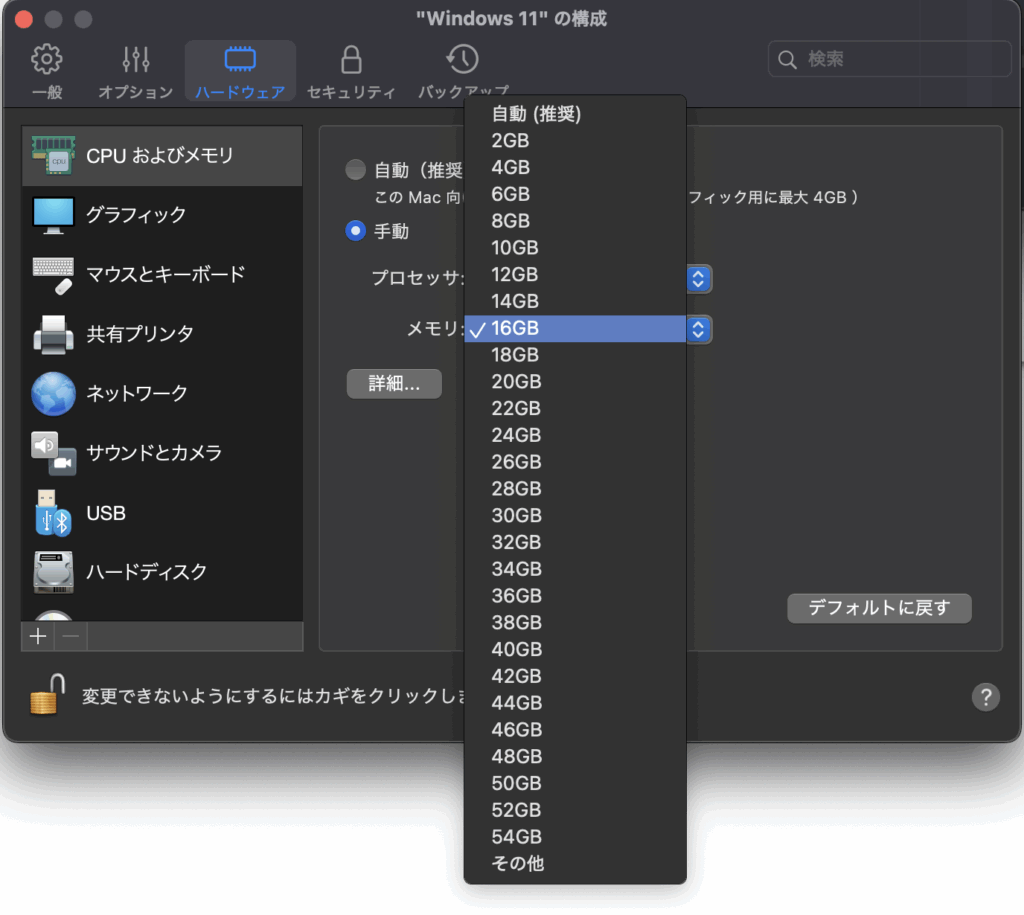Image resolution: width=1024 pixels, height=915 pixels.
Task: Select the 自動 radio button
Action: [355, 170]
